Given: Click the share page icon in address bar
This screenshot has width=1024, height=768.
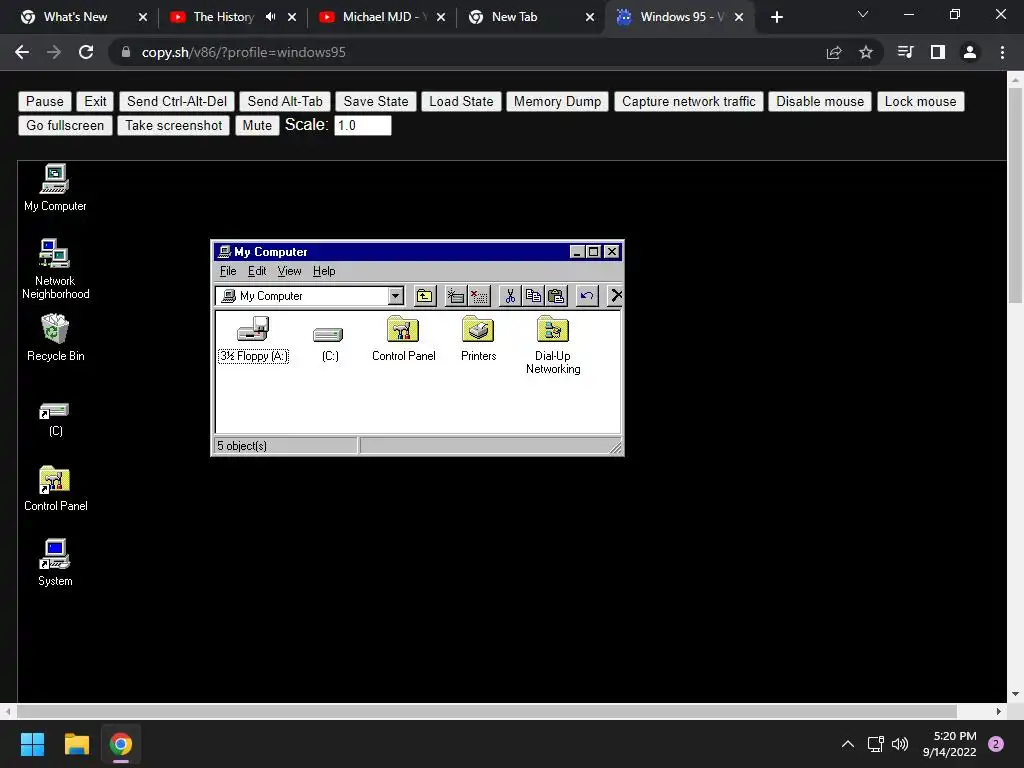Looking at the screenshot, I should point(834,52).
